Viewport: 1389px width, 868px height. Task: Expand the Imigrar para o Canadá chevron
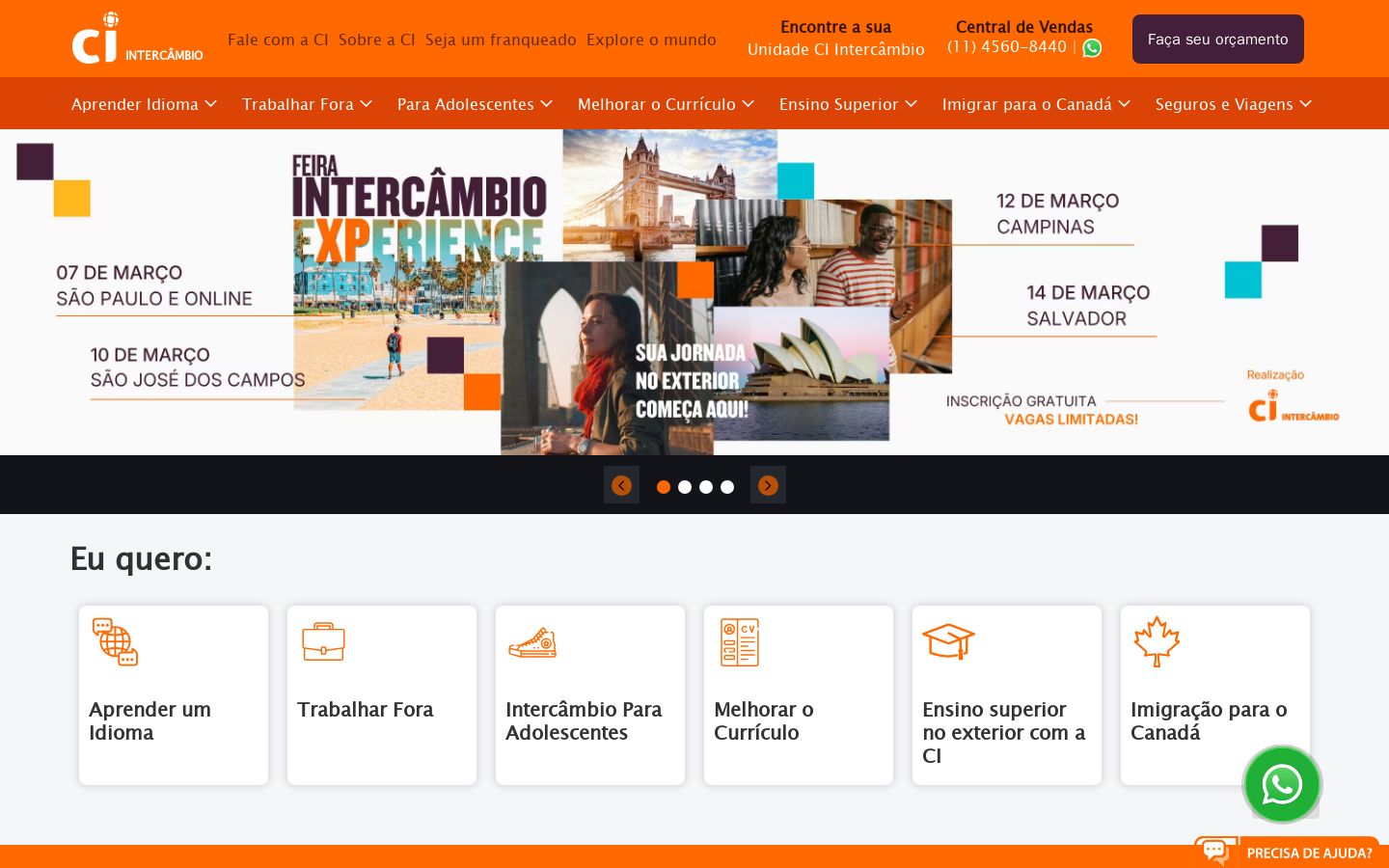1125,104
